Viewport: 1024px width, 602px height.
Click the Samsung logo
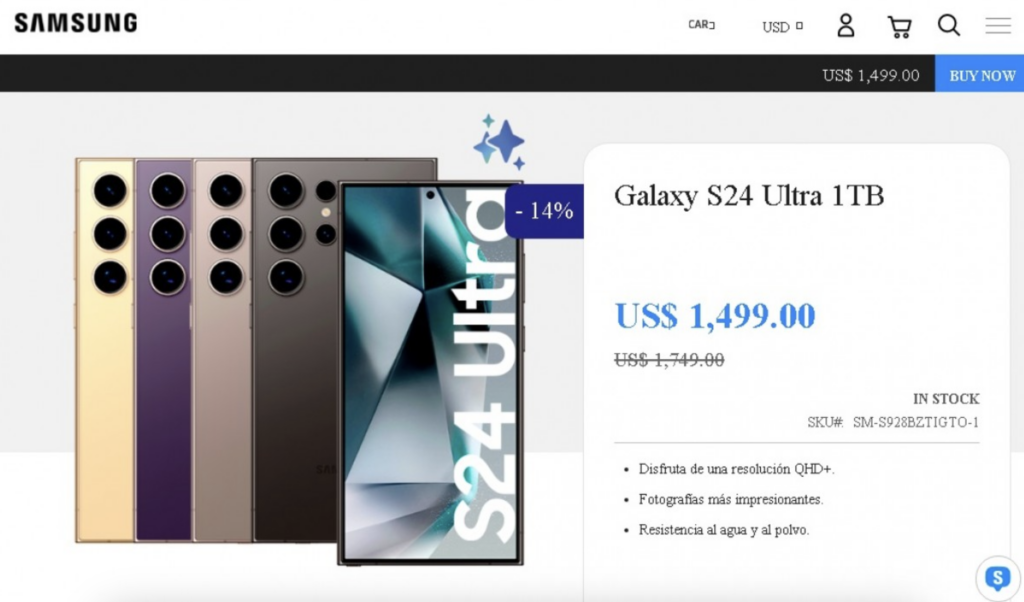click(x=76, y=23)
